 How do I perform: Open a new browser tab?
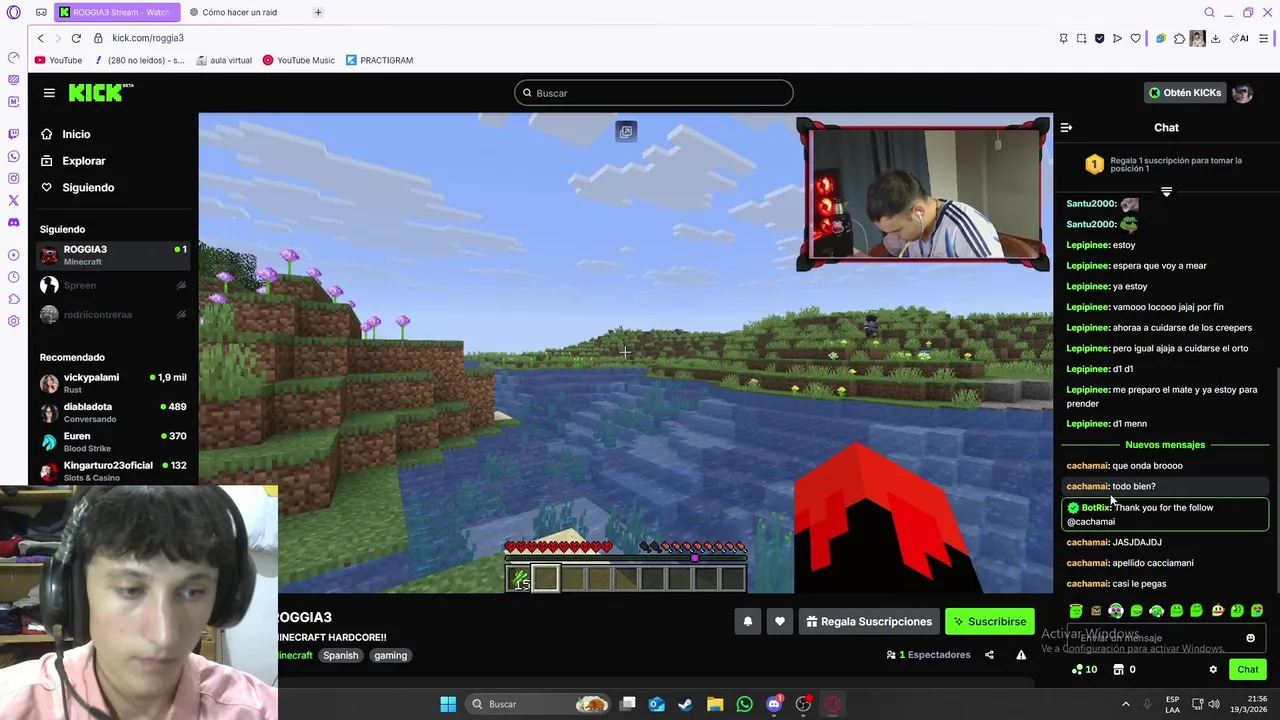click(318, 12)
